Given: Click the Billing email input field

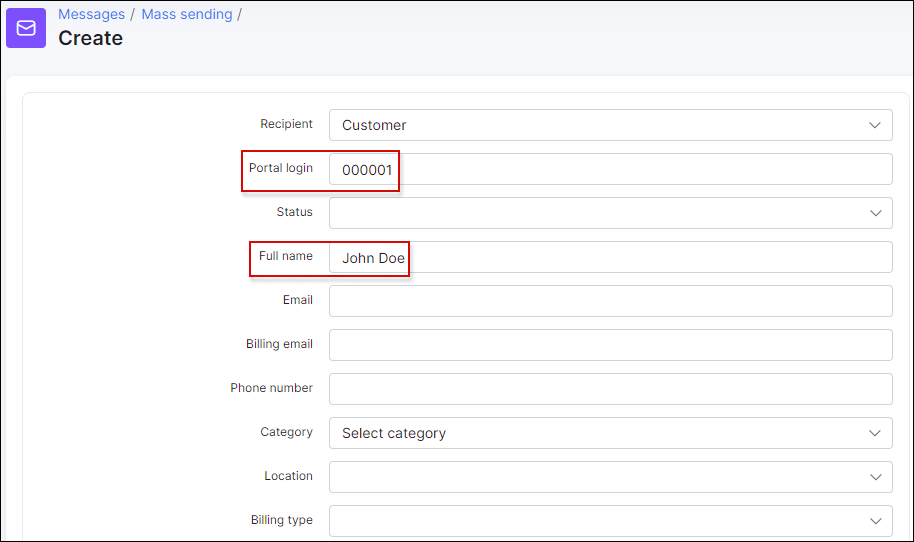Looking at the screenshot, I should tap(610, 345).
